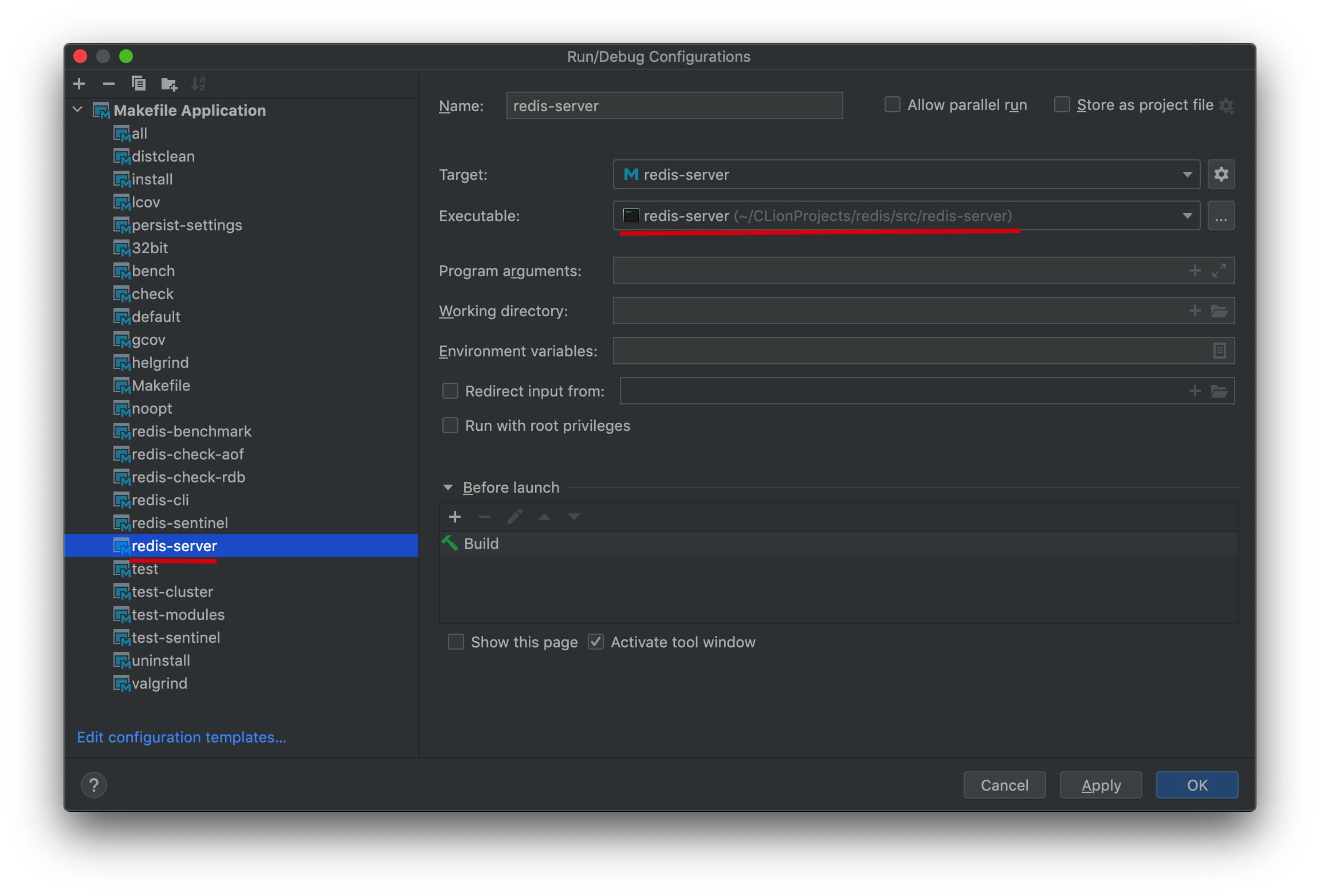
Task: Click the Build before launch icon
Action: pyautogui.click(x=452, y=542)
